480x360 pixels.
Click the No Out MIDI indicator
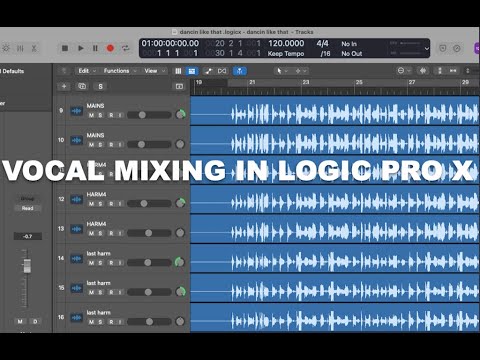click(x=352, y=54)
